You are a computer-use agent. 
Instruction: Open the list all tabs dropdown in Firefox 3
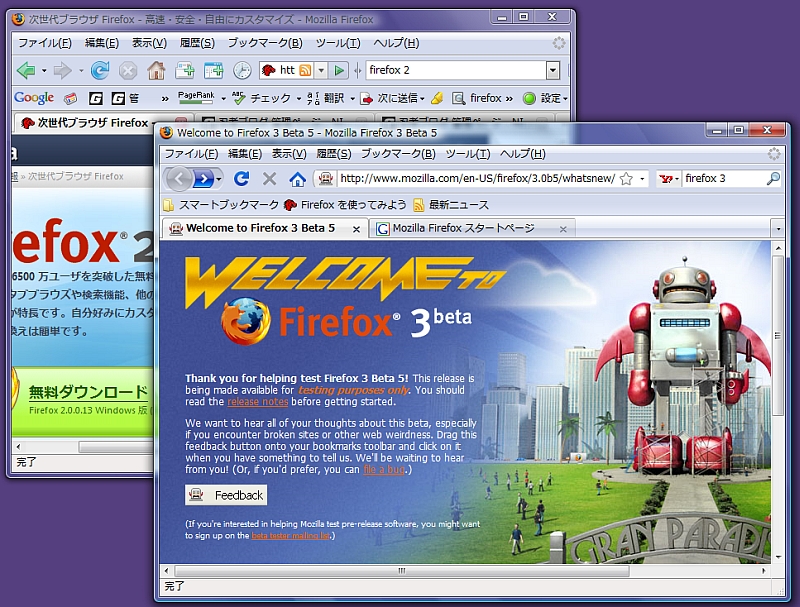pos(778,229)
